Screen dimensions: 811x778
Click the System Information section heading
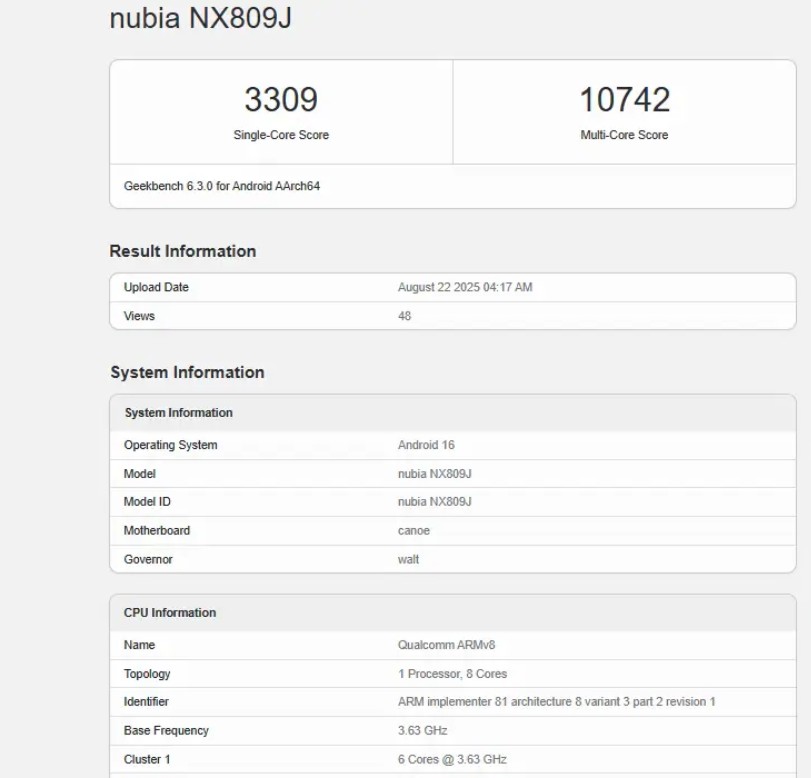coord(187,372)
